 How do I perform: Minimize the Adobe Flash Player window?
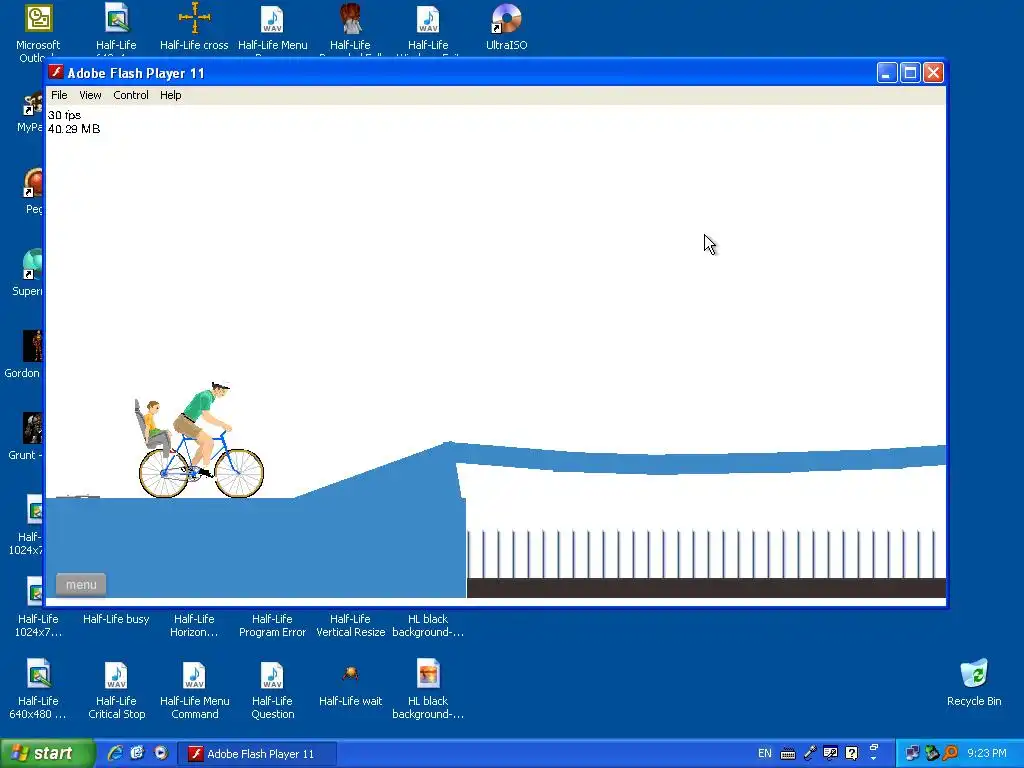click(x=886, y=72)
